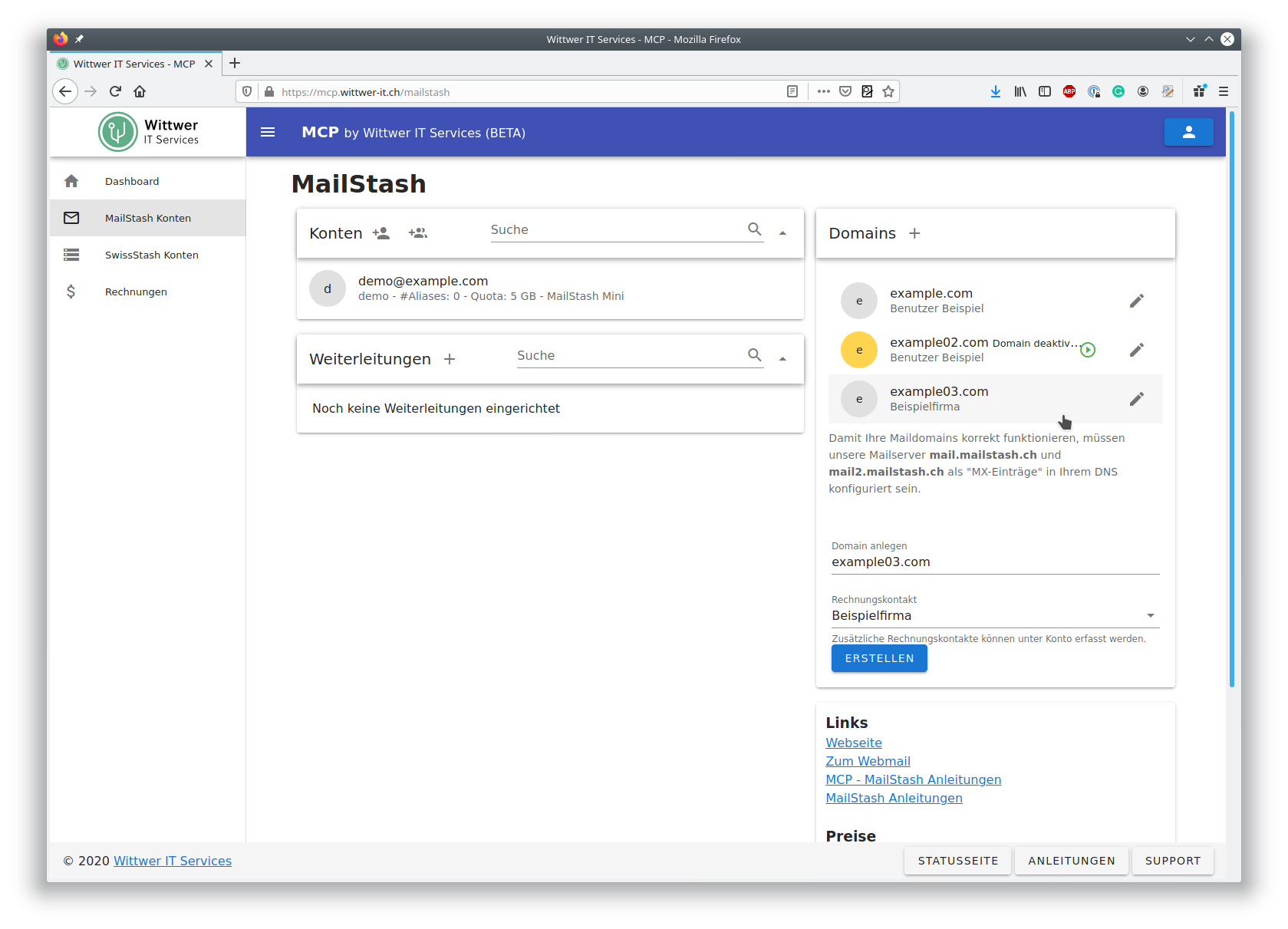Viewport: 1288px width, 929px height.
Task: Go to Dashboard in sidebar
Action: 148,181
